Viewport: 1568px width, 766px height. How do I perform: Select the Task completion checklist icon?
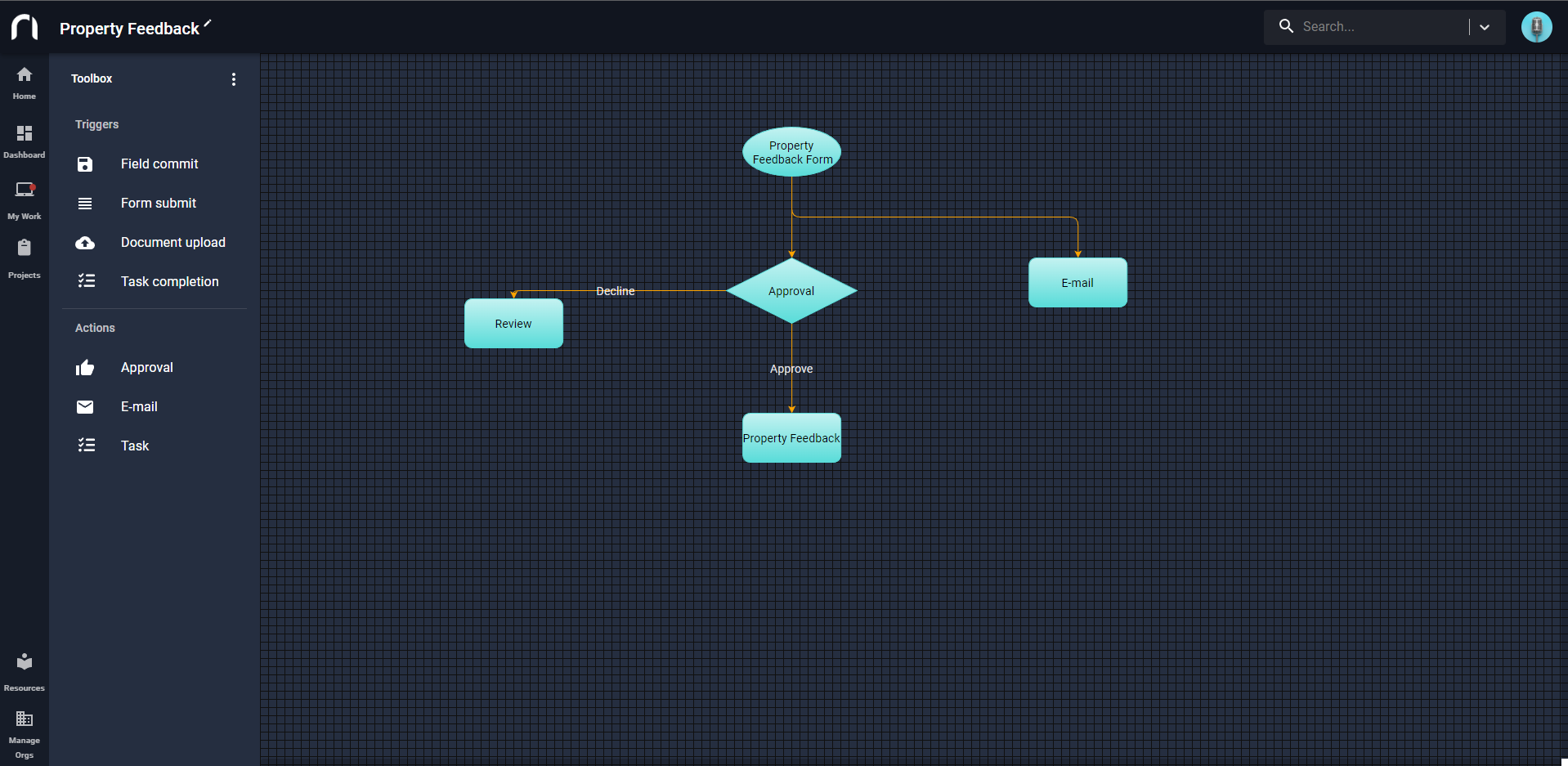84,280
